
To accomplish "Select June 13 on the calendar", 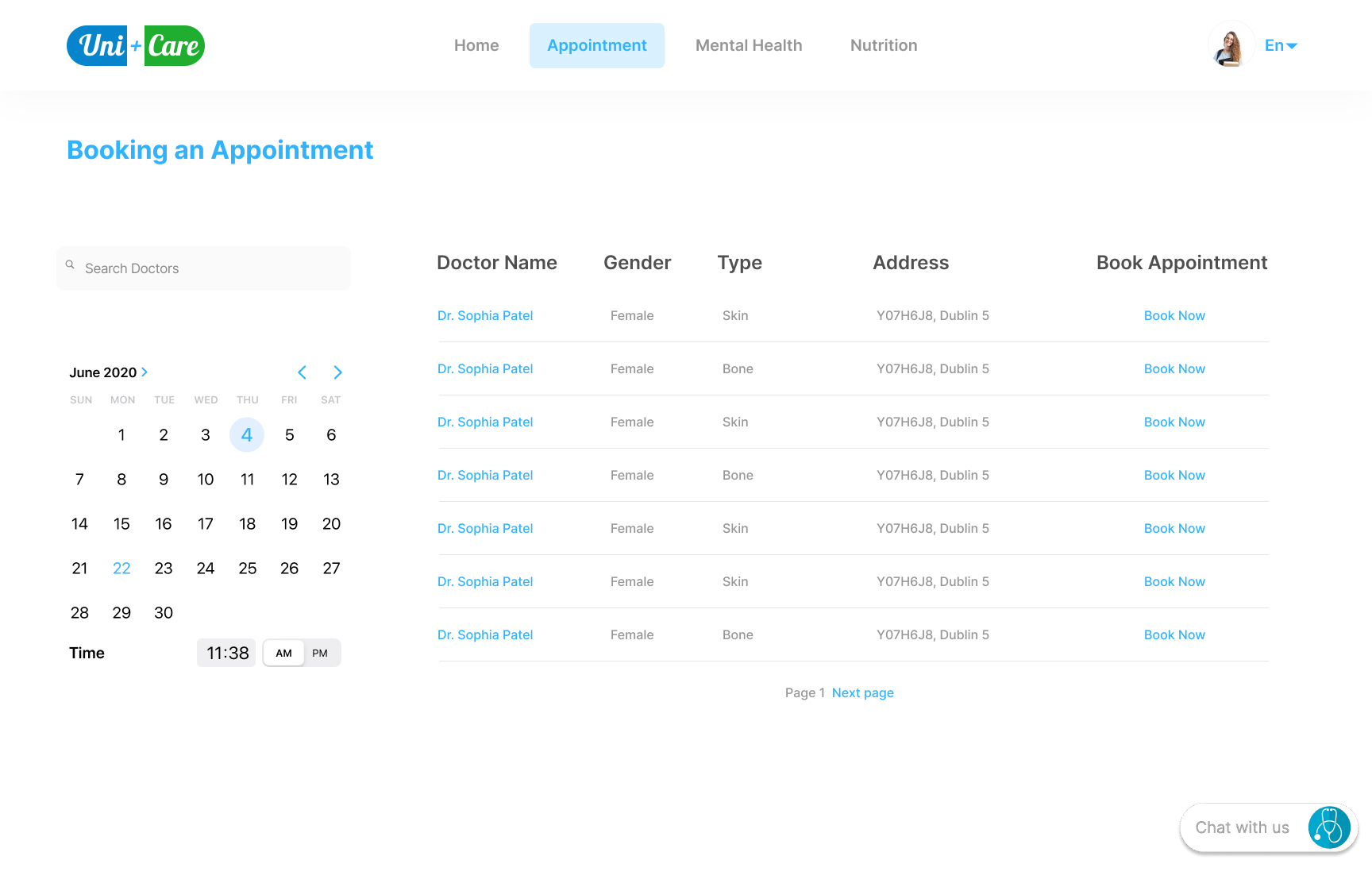I will tap(331, 480).
